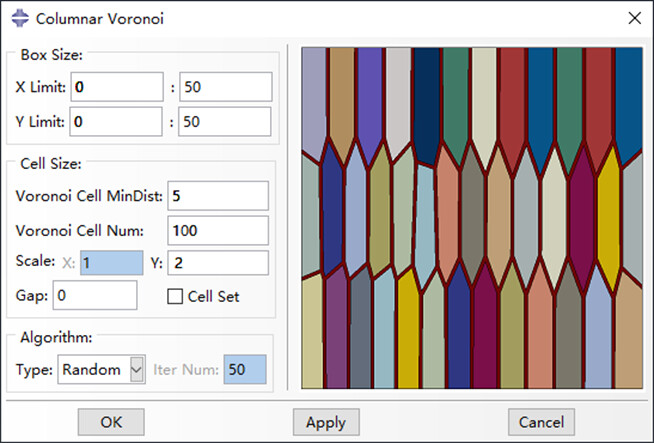This screenshot has height=443, width=654.
Task: Click the Y Limit minimum field
Action: 116,122
